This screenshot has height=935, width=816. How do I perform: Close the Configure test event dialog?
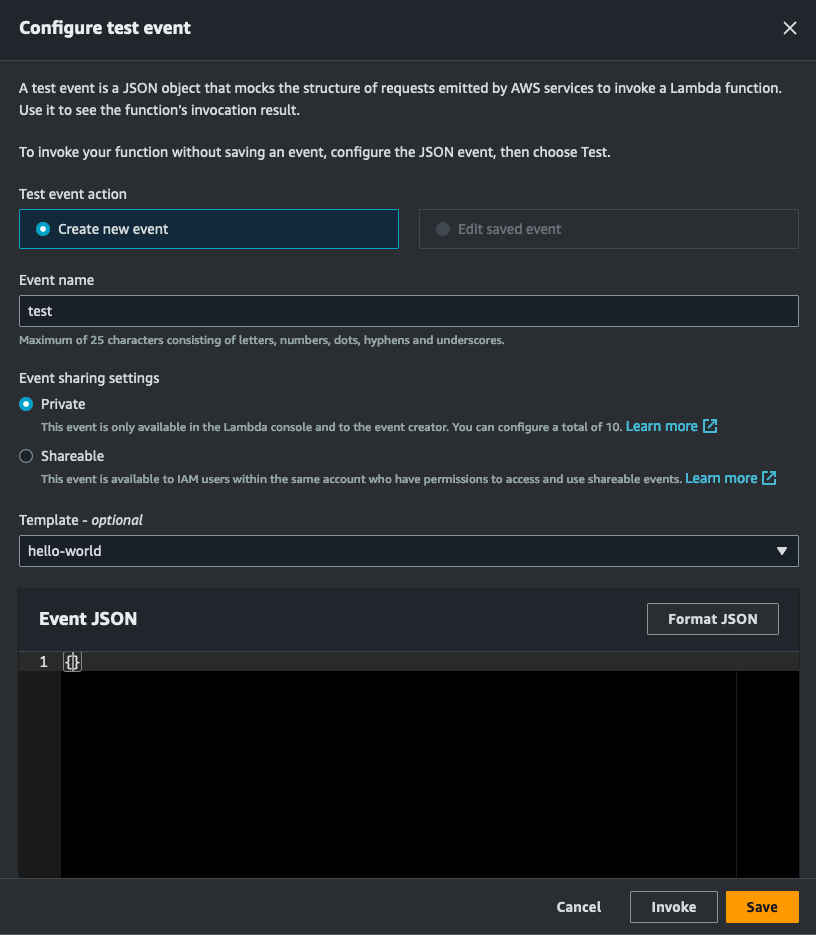[790, 28]
